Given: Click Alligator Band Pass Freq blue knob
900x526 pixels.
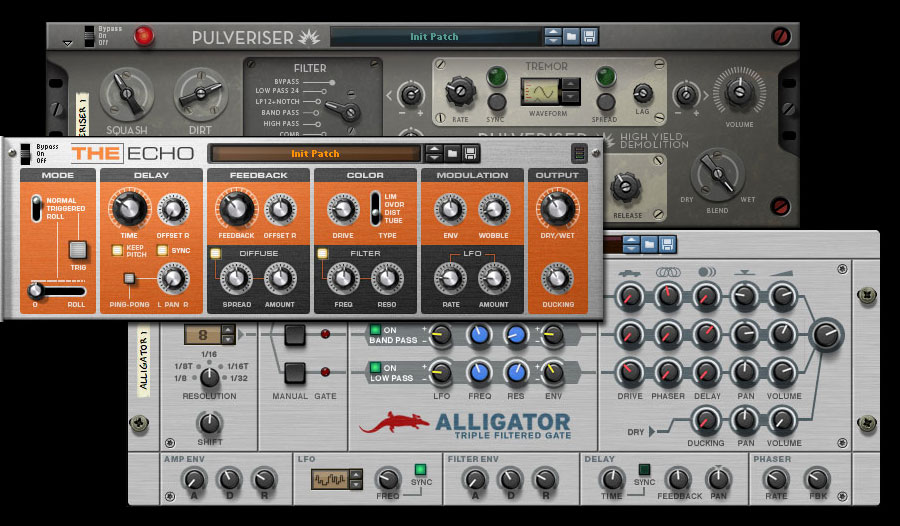Looking at the screenshot, I should pos(478,335).
